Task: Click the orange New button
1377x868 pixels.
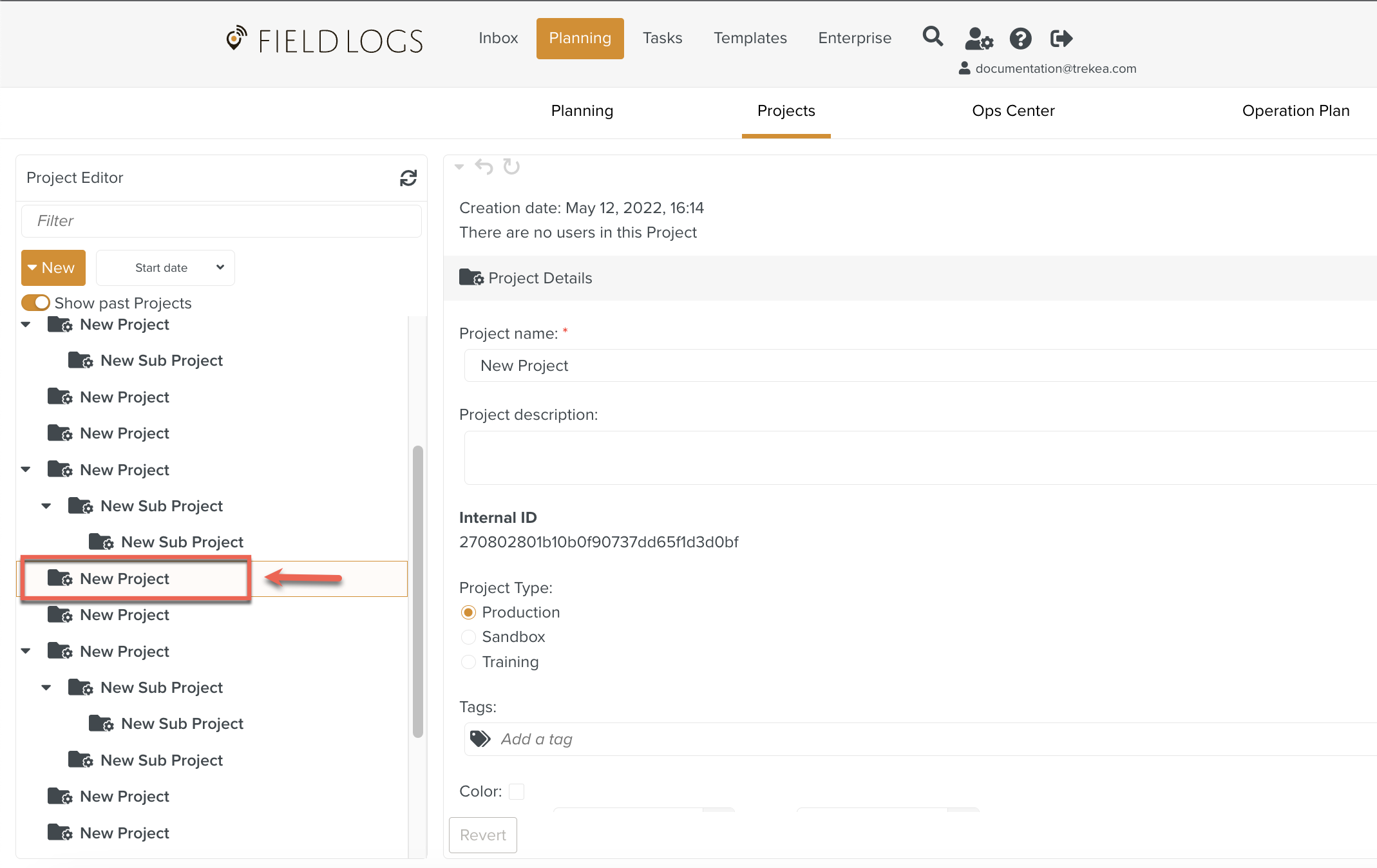Action: tap(53, 268)
